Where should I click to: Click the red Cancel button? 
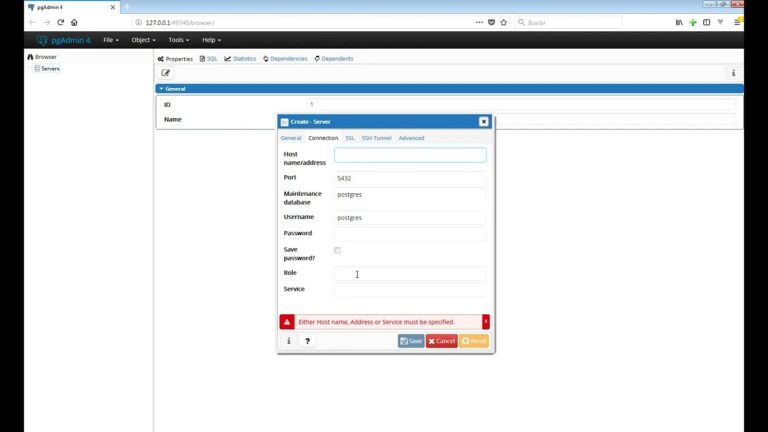pos(441,341)
